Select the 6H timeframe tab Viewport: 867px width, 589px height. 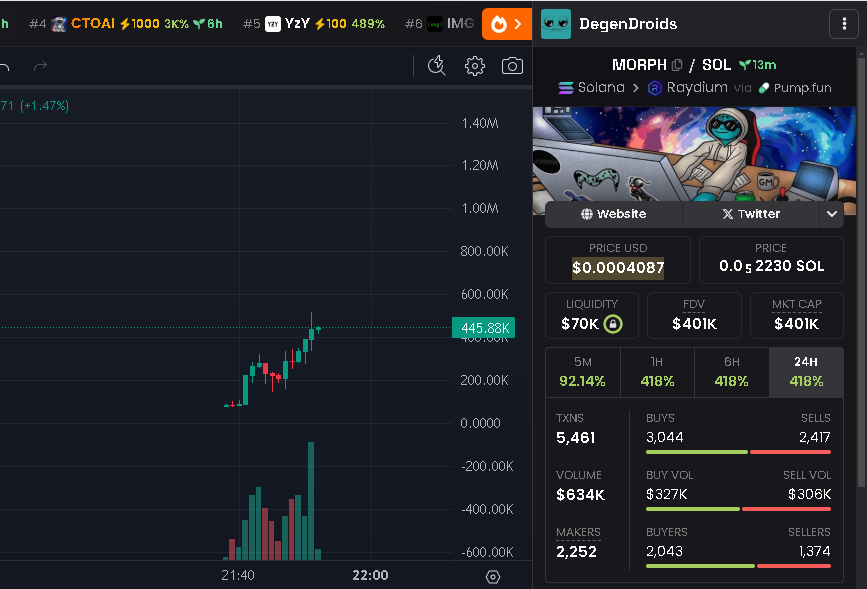[x=732, y=372]
